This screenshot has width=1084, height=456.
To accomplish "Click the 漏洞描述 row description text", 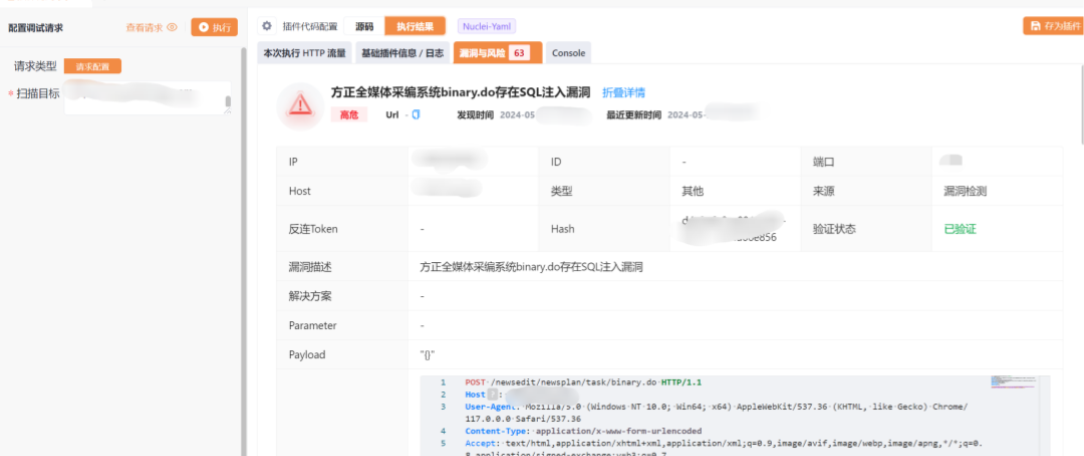I will click(532, 266).
